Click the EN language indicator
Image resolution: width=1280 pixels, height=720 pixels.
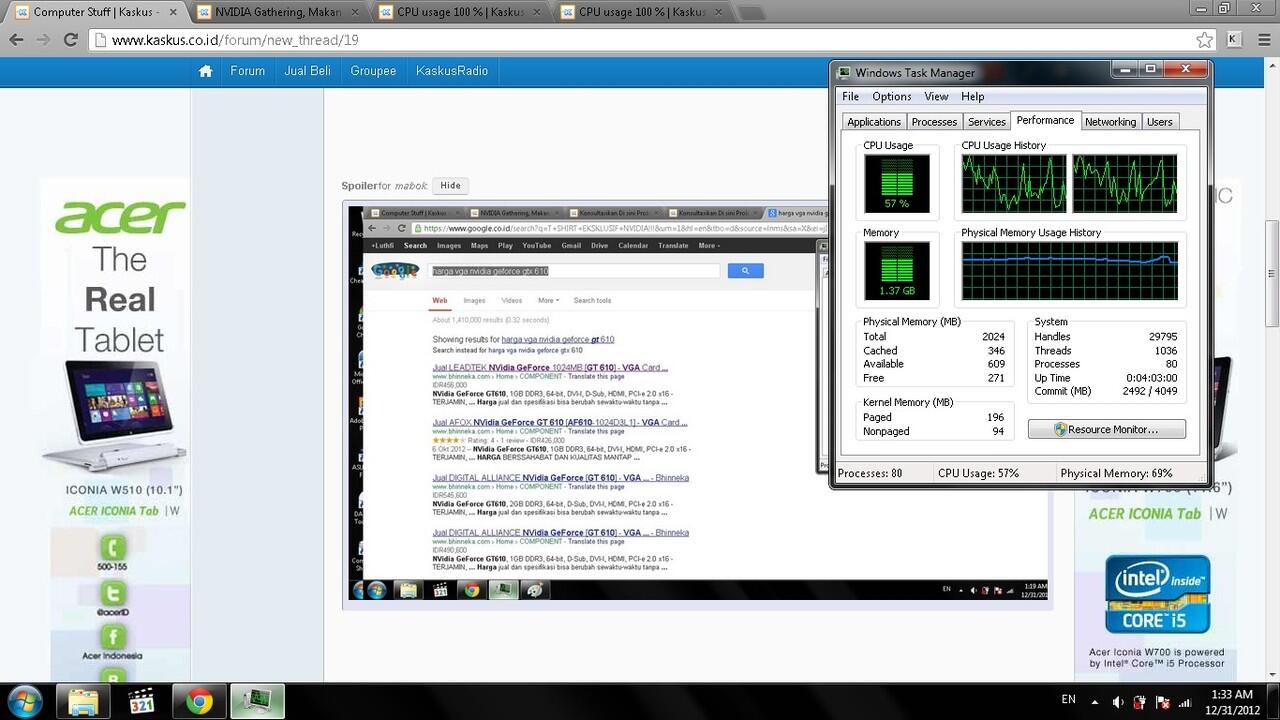(1068, 700)
